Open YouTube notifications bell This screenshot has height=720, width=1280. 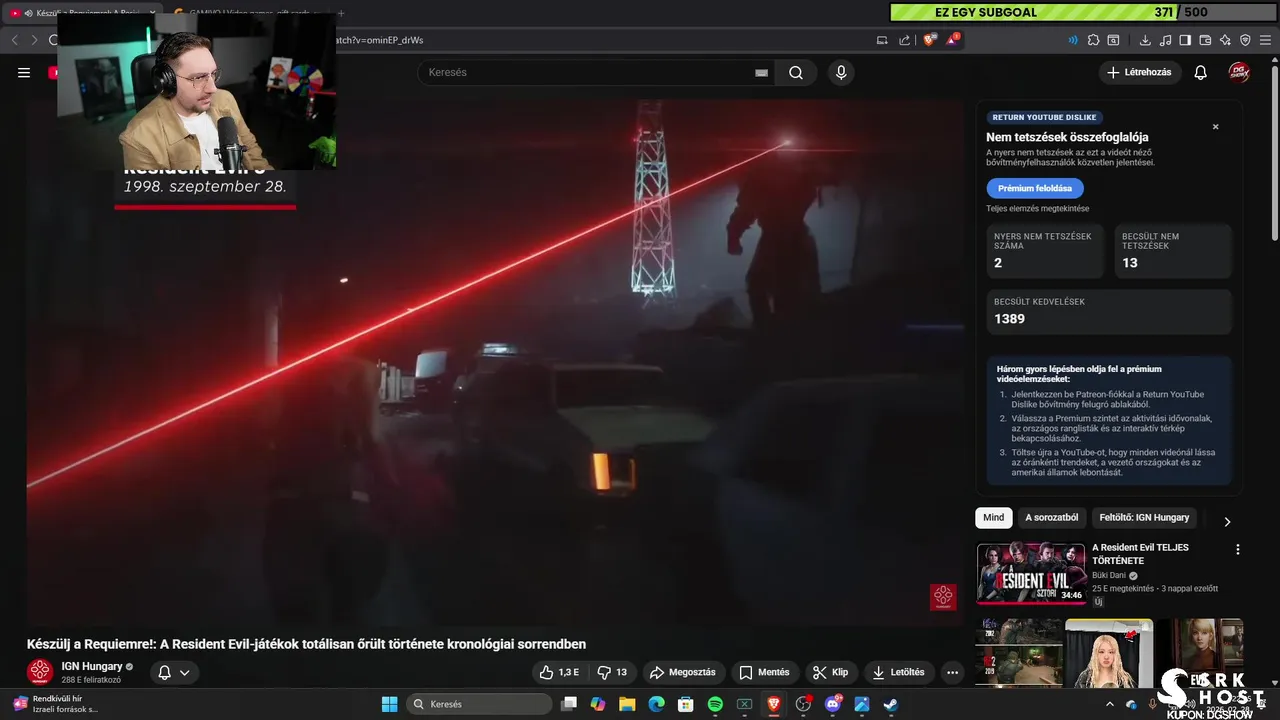click(x=1201, y=72)
